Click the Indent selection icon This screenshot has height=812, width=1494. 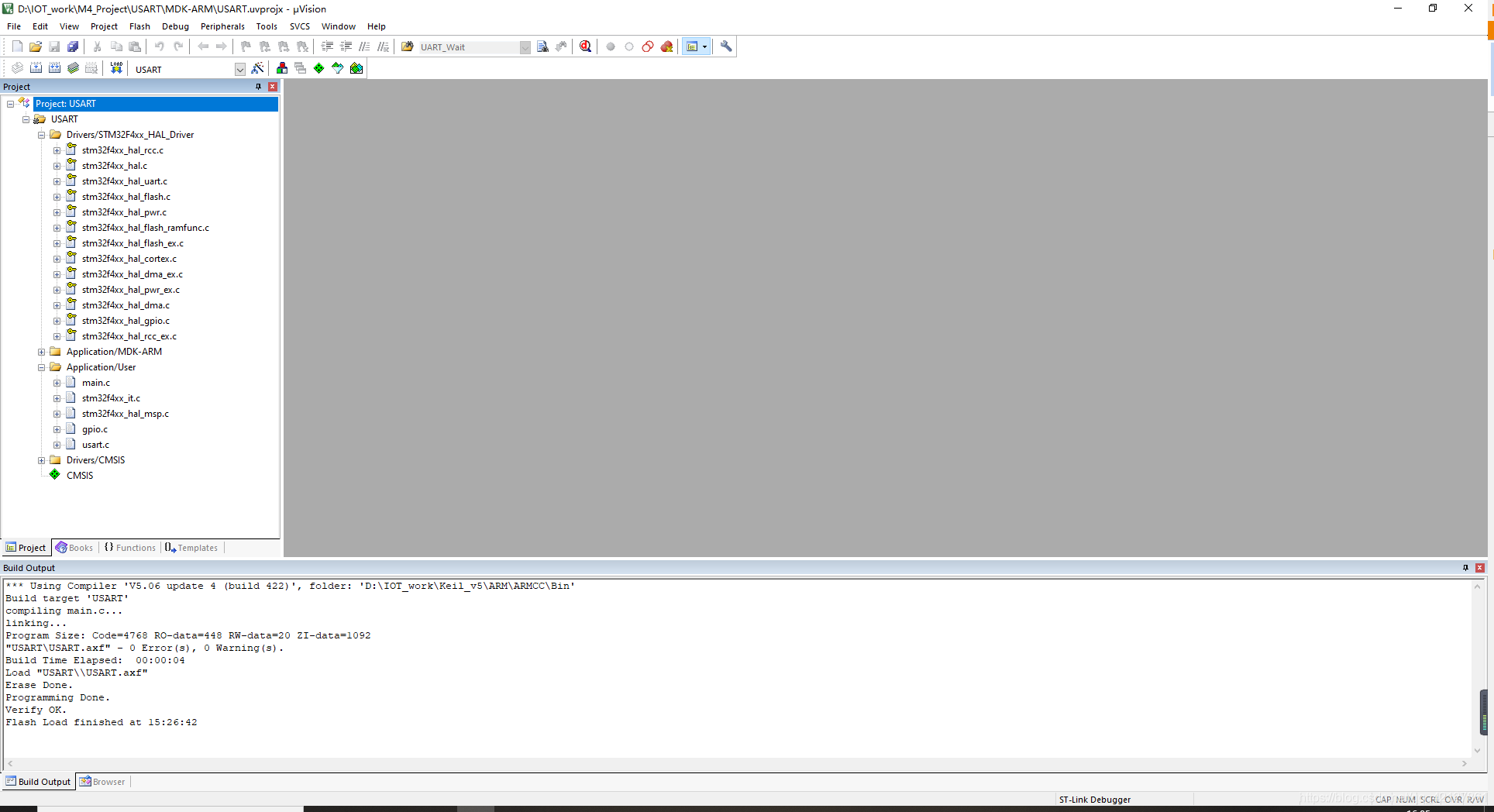coord(327,46)
